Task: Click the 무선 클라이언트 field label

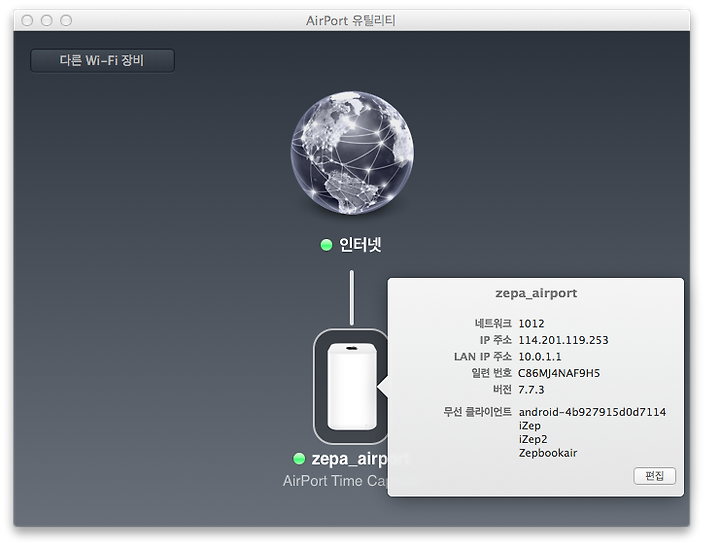Action: 477,412
